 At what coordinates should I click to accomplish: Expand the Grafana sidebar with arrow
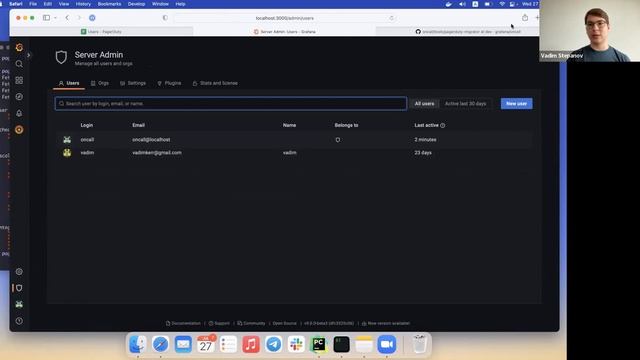click(x=29, y=55)
